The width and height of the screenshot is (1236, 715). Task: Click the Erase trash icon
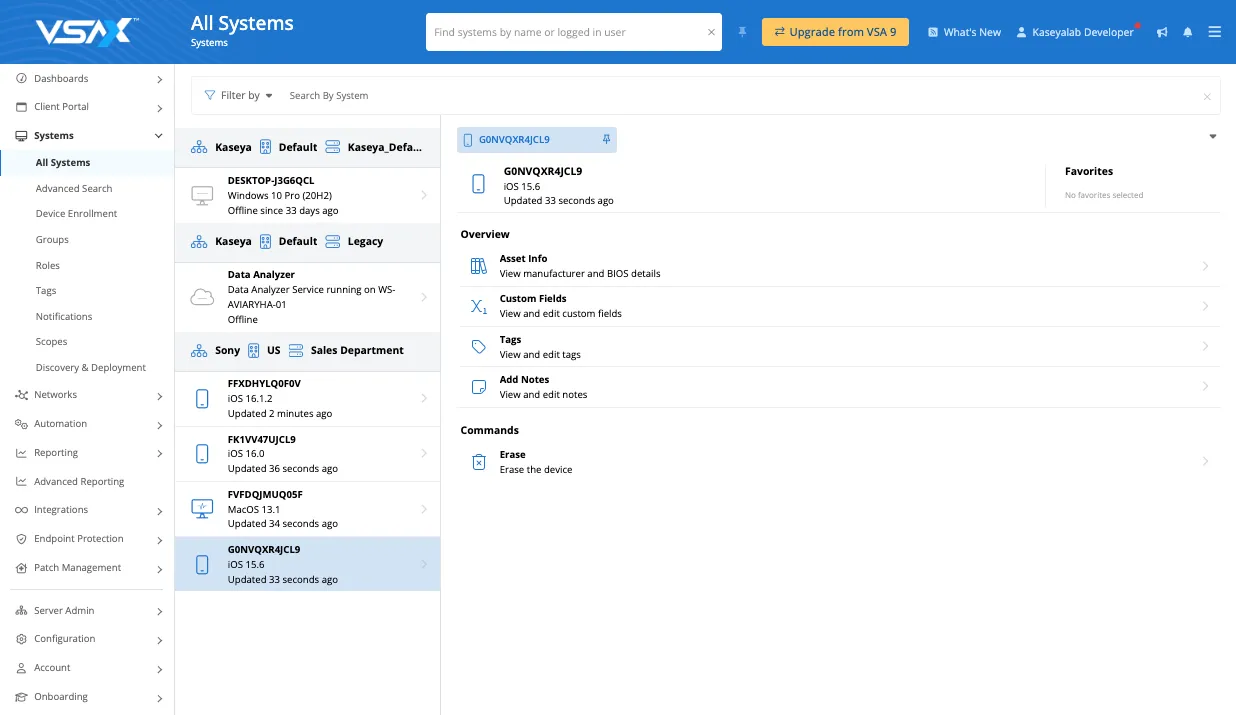point(479,462)
